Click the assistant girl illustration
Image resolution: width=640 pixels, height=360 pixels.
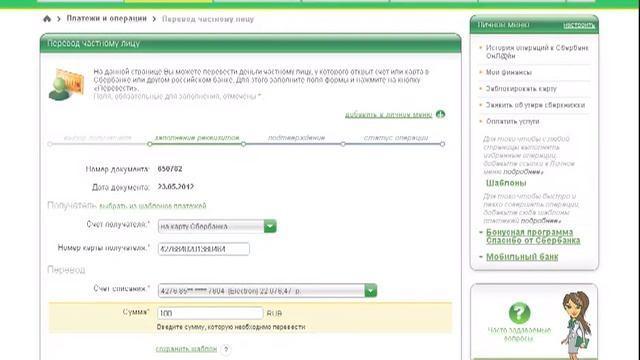[x=576, y=325]
